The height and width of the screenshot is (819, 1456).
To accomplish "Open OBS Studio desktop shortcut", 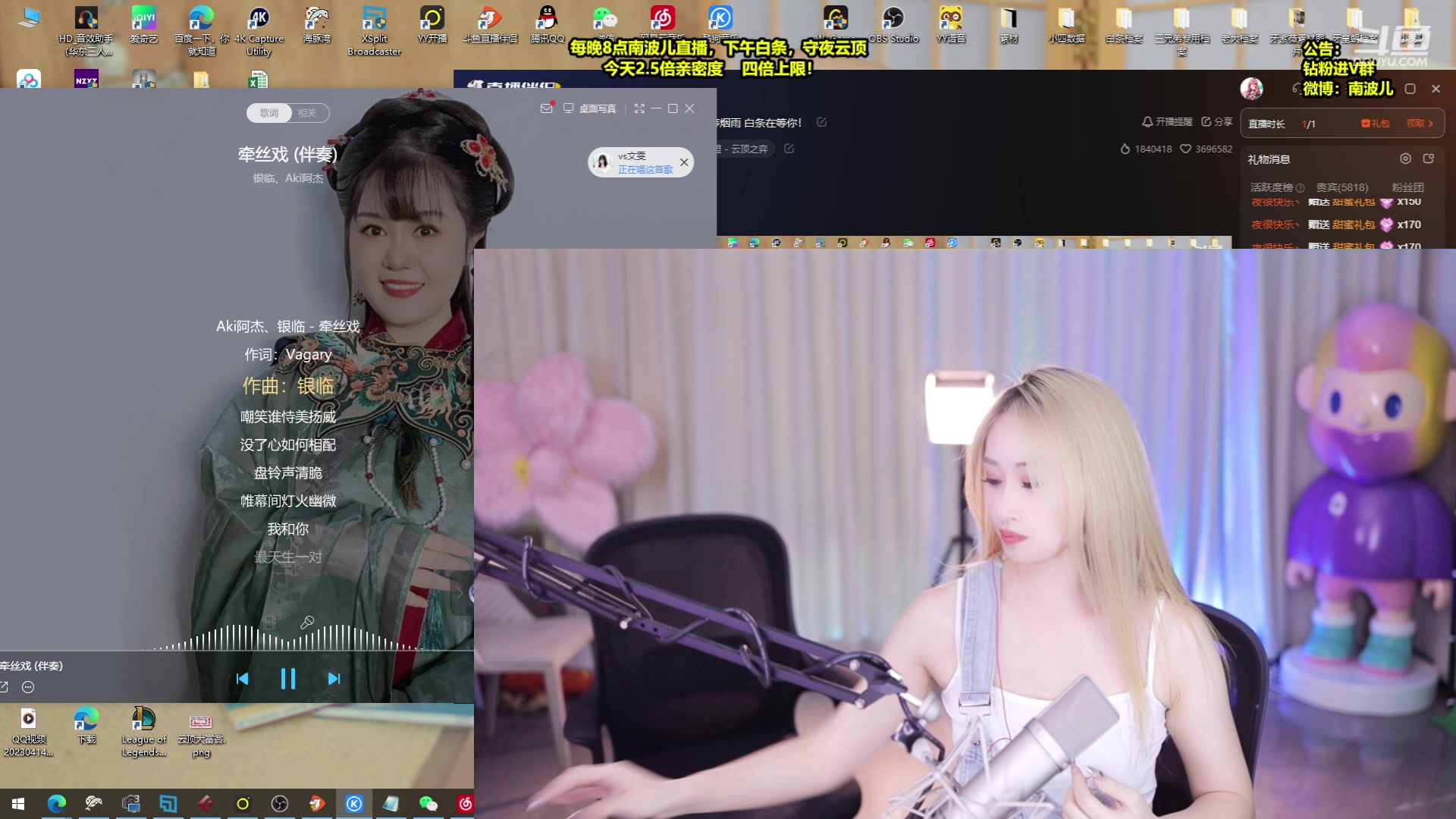I will click(x=893, y=25).
